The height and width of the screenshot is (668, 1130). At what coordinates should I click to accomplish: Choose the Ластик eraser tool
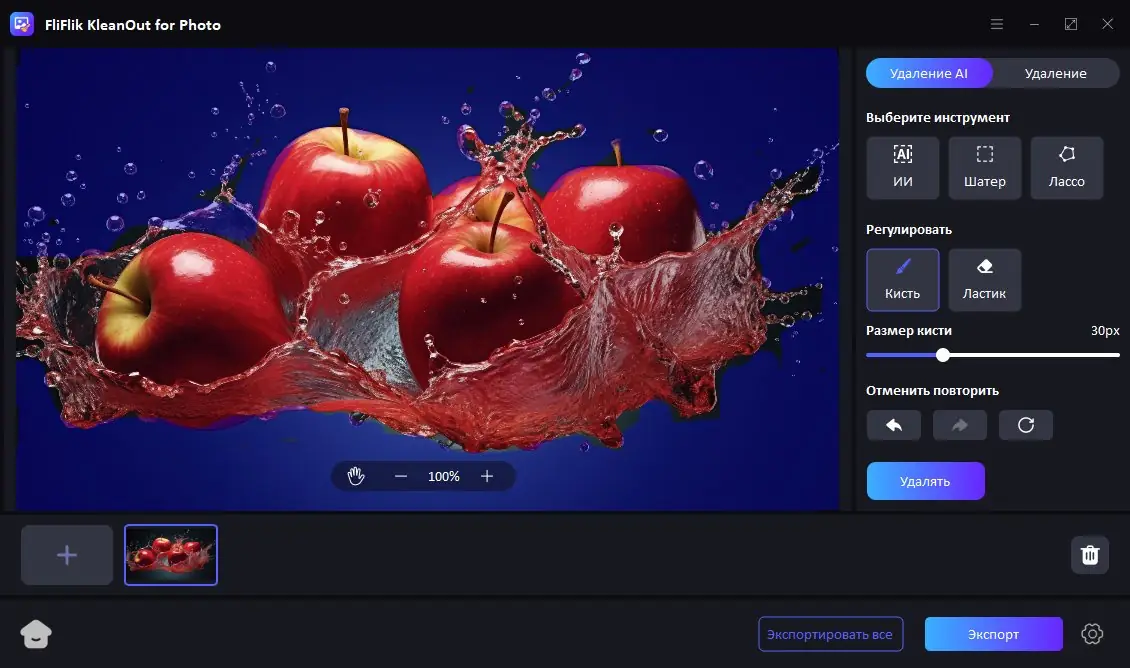pyautogui.click(x=984, y=280)
